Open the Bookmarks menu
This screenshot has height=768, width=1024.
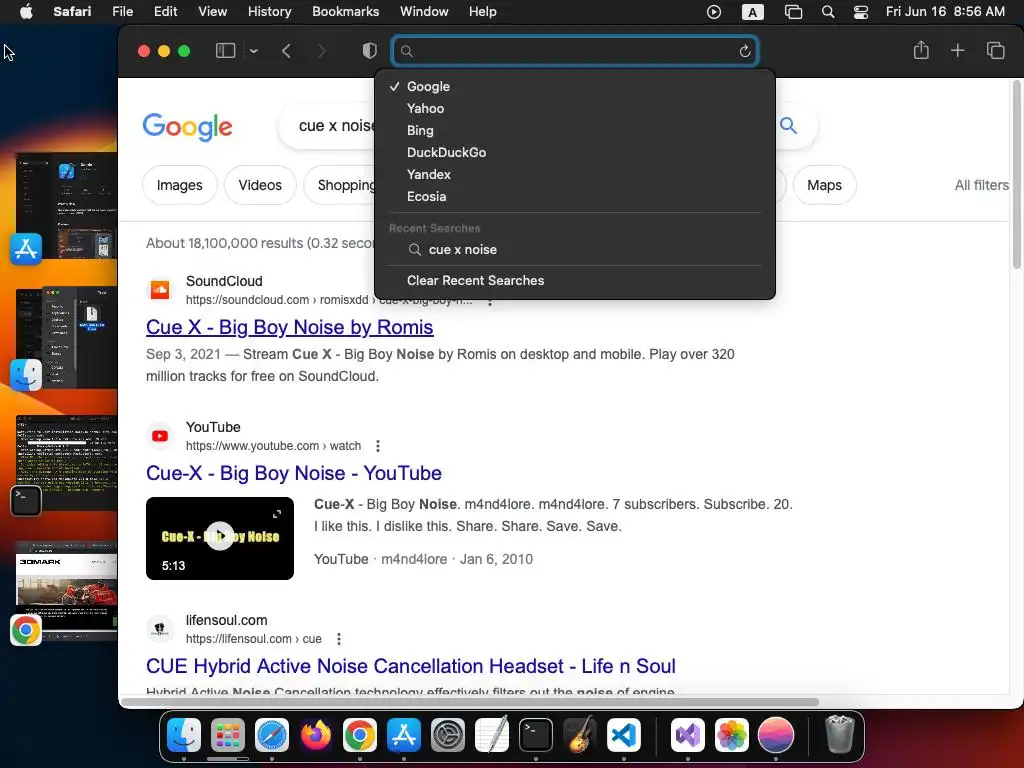point(345,12)
